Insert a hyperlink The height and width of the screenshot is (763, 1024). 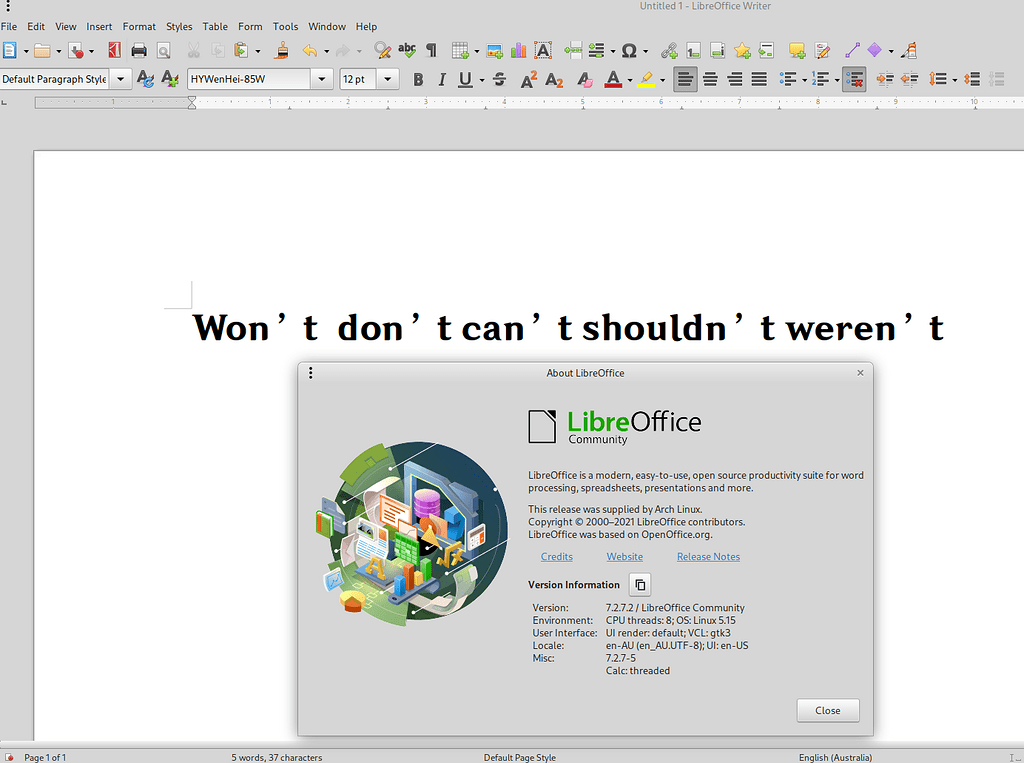tap(668, 50)
